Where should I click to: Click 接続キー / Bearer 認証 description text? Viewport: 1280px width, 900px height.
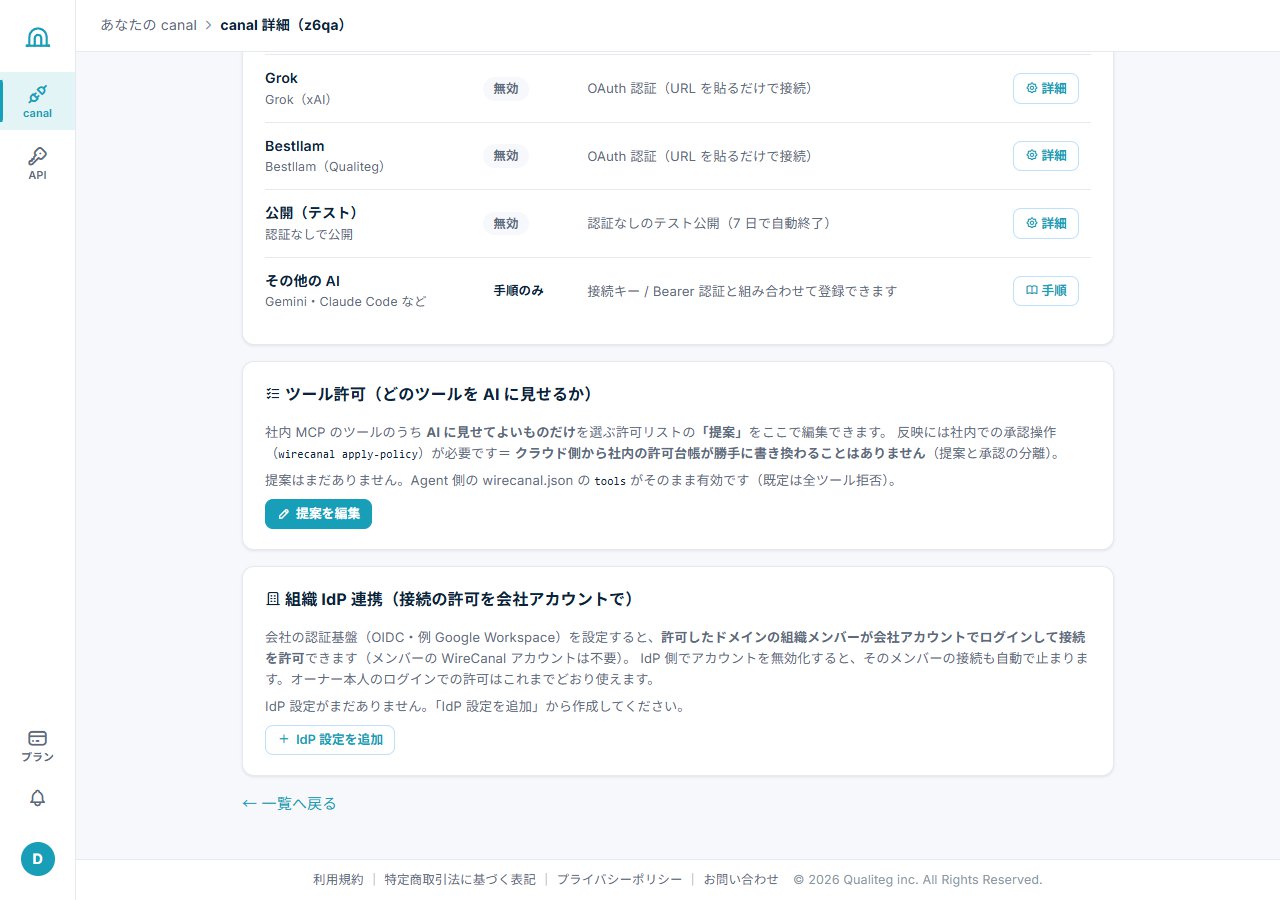tap(742, 291)
